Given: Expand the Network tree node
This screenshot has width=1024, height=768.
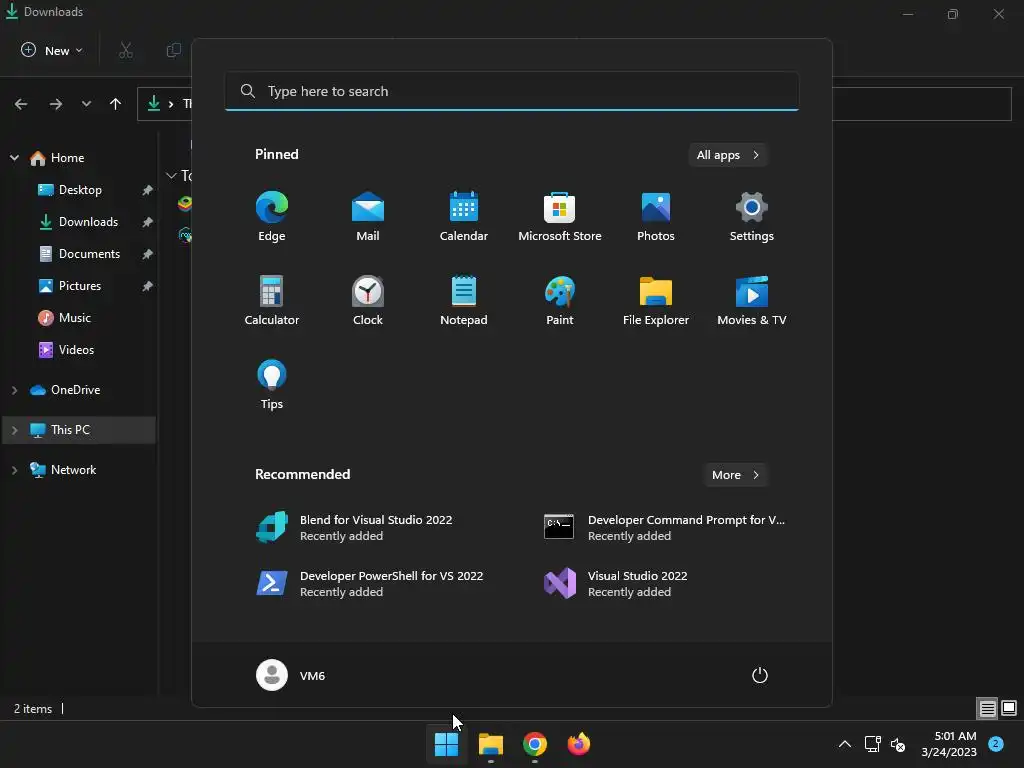Looking at the screenshot, I should coord(14,470).
